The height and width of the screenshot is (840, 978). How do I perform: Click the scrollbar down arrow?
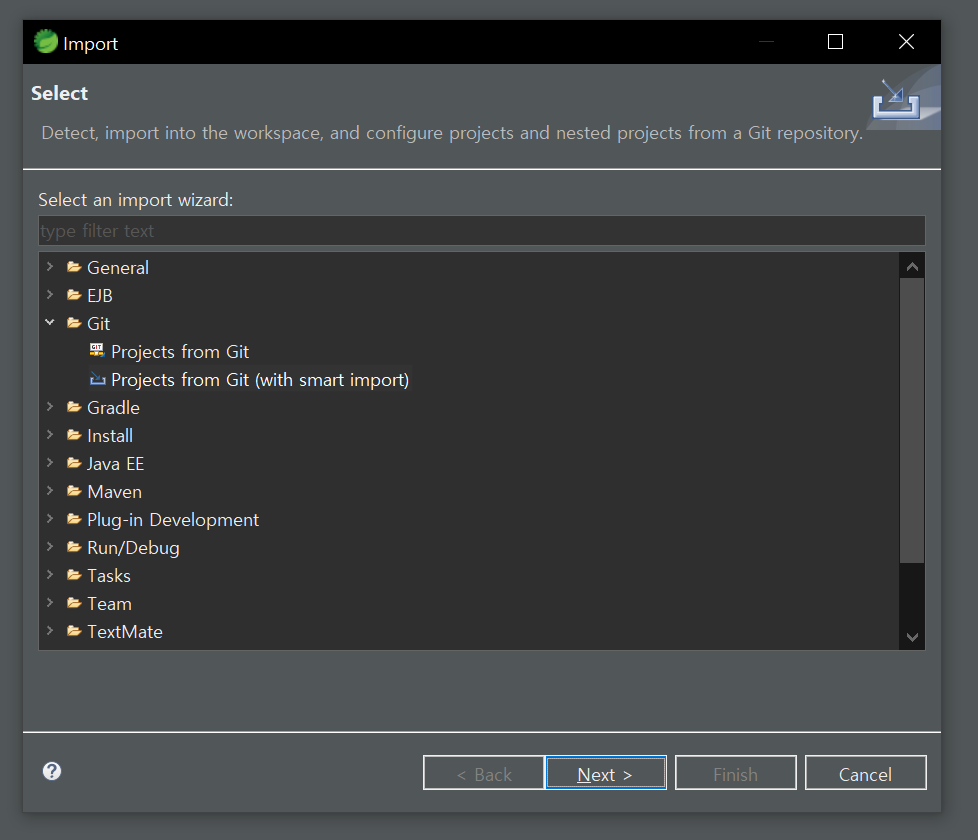coord(912,637)
